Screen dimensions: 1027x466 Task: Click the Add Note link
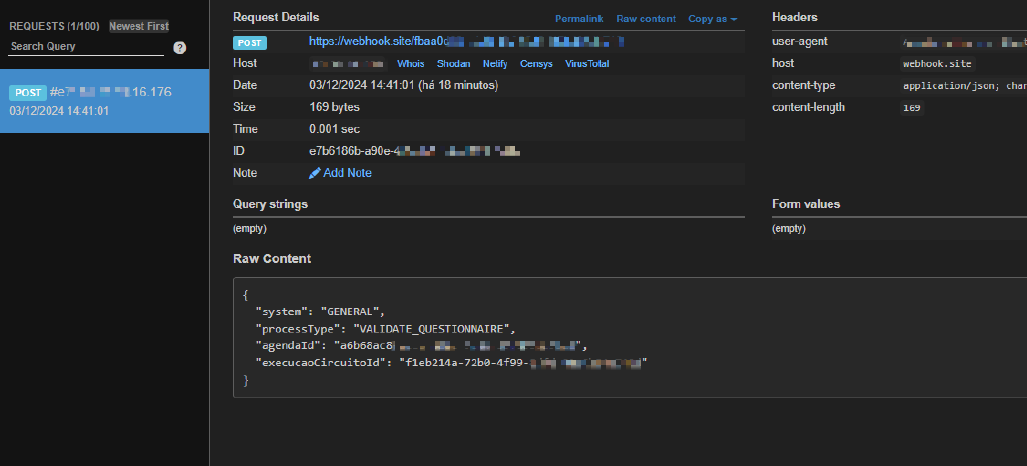(x=347, y=173)
